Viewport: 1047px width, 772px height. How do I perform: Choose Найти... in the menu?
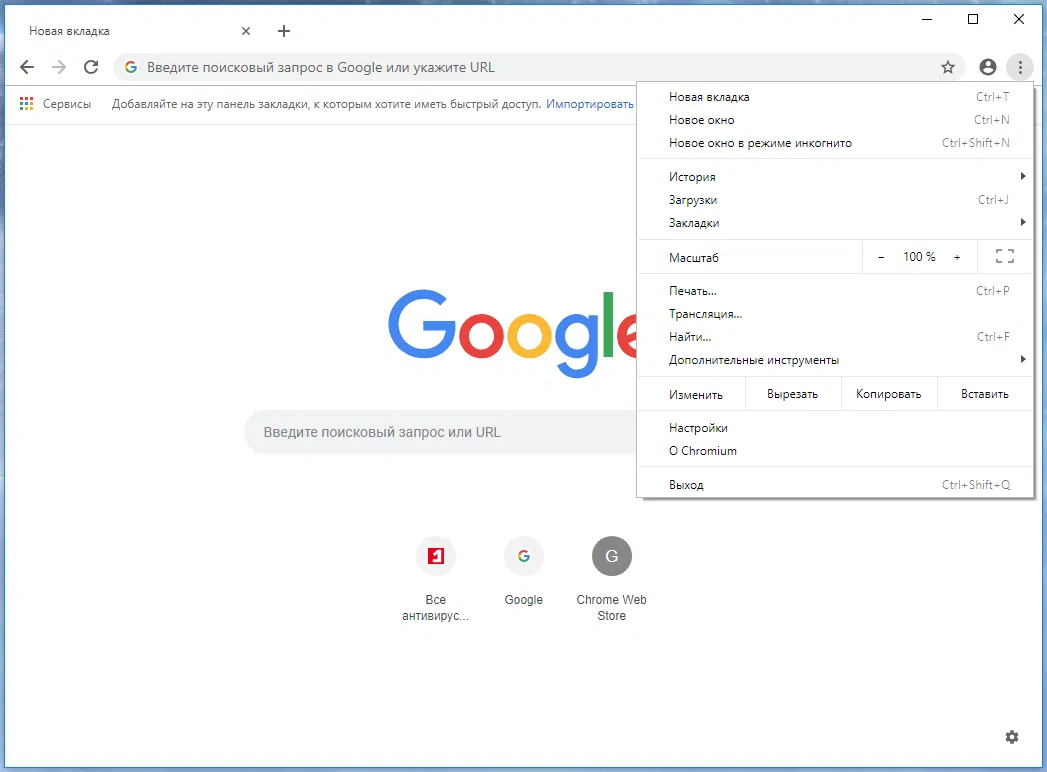(x=835, y=337)
